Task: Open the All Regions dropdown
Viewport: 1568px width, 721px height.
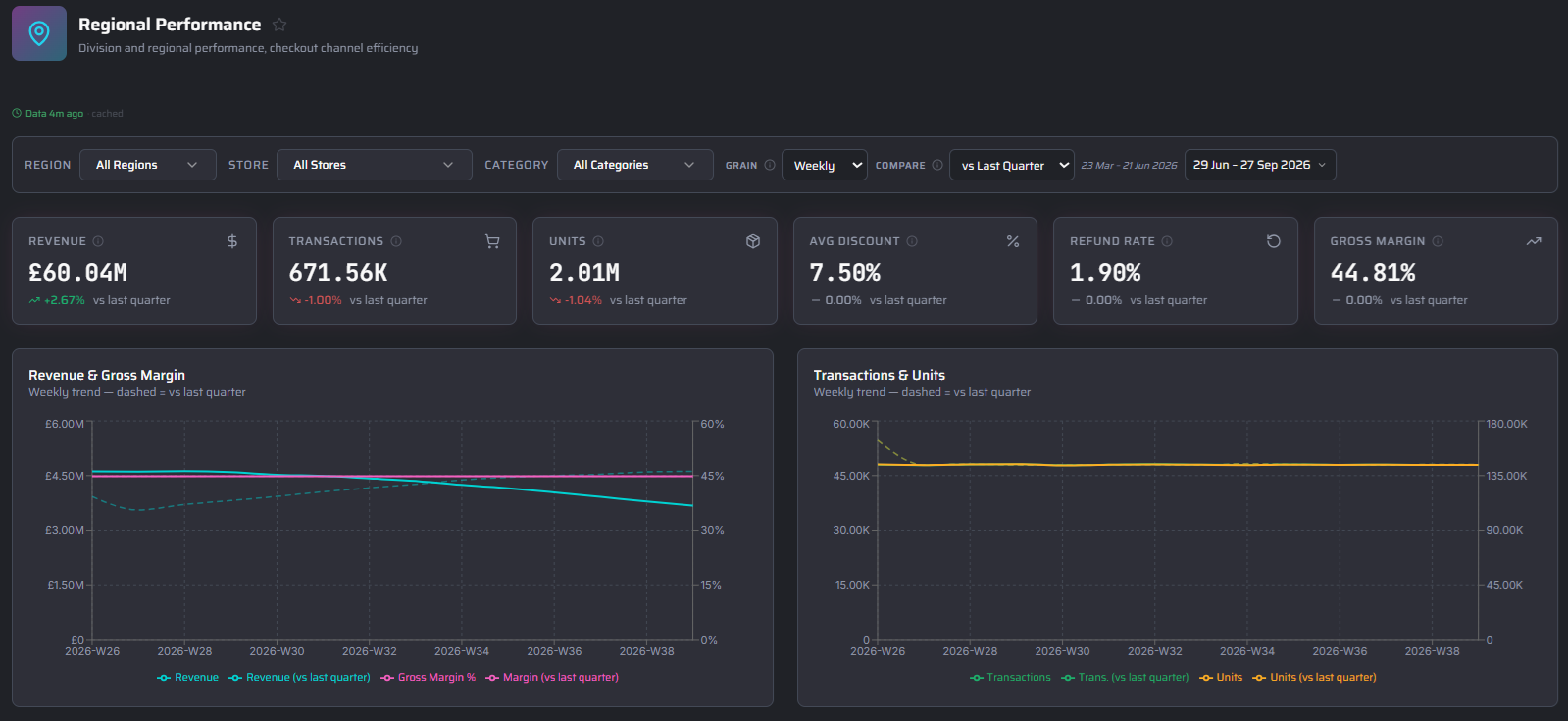Action: tap(146, 165)
